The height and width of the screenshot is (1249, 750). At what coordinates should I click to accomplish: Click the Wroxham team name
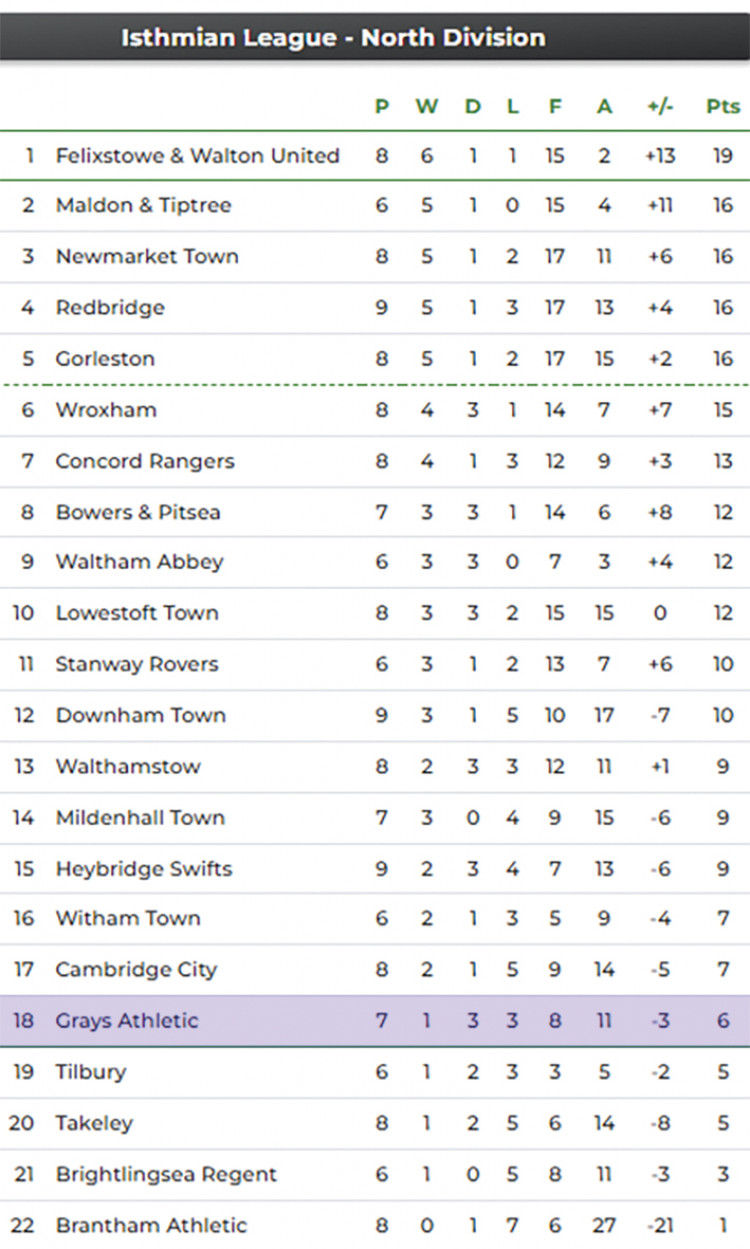pos(106,409)
